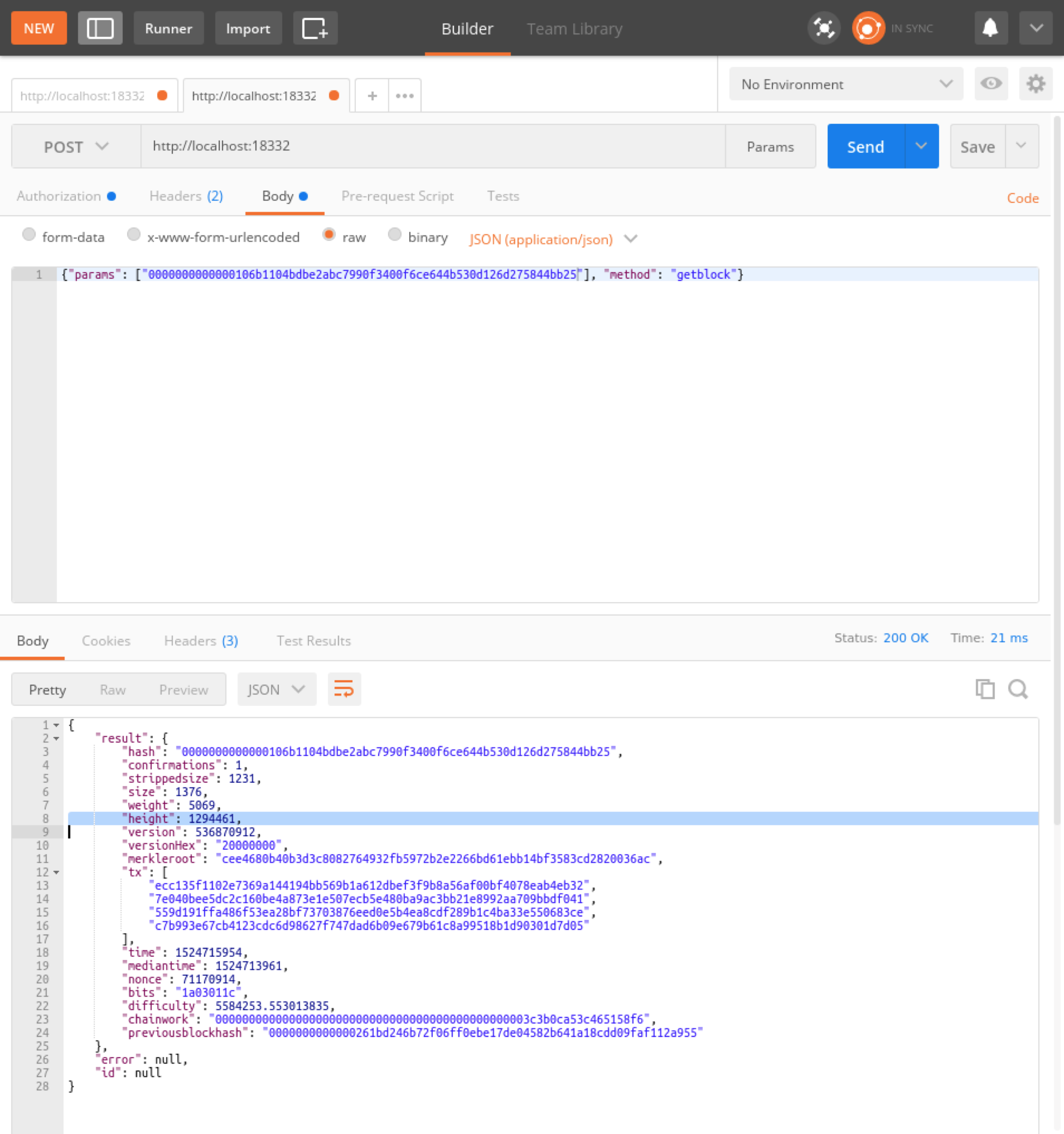This screenshot has width=1064, height=1134.
Task: Open the notifications bell
Action: point(990,28)
